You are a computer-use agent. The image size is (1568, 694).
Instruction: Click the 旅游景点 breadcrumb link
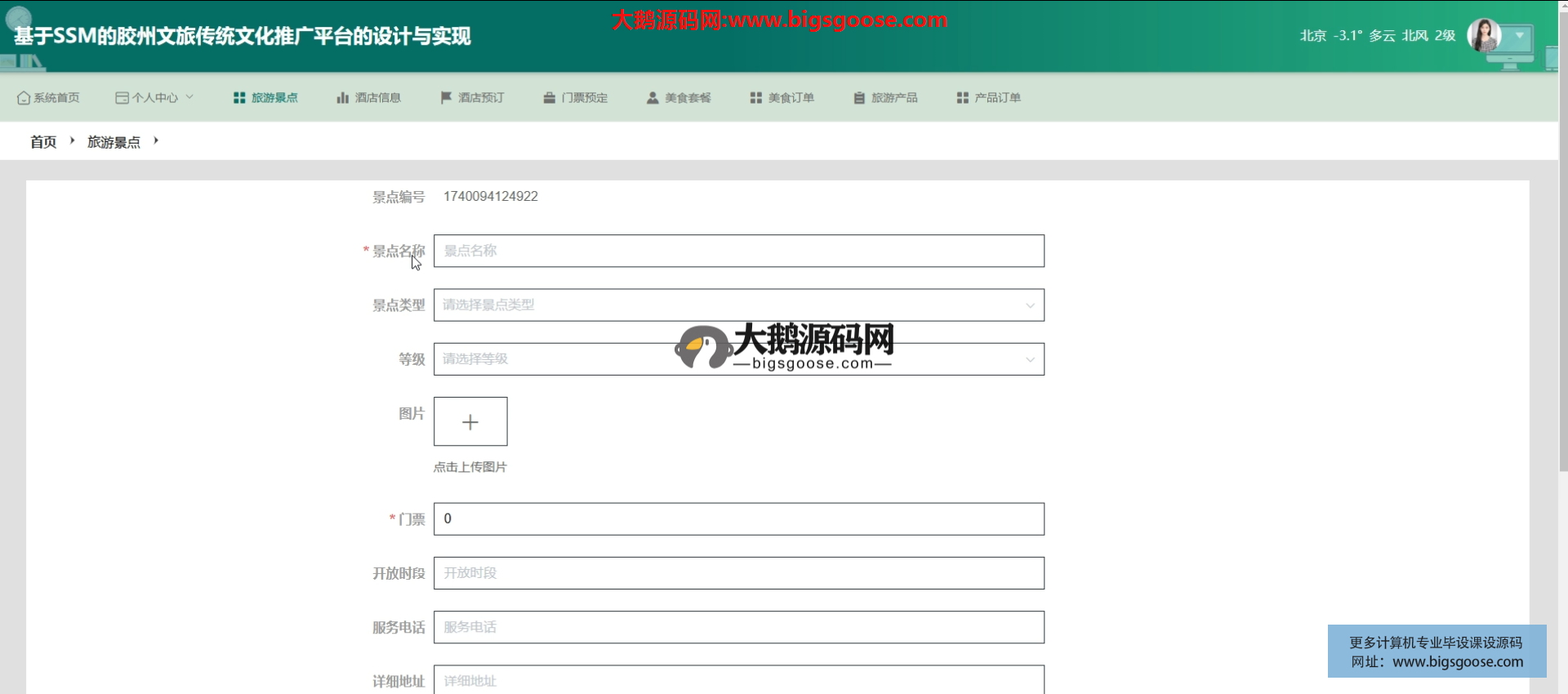click(114, 142)
